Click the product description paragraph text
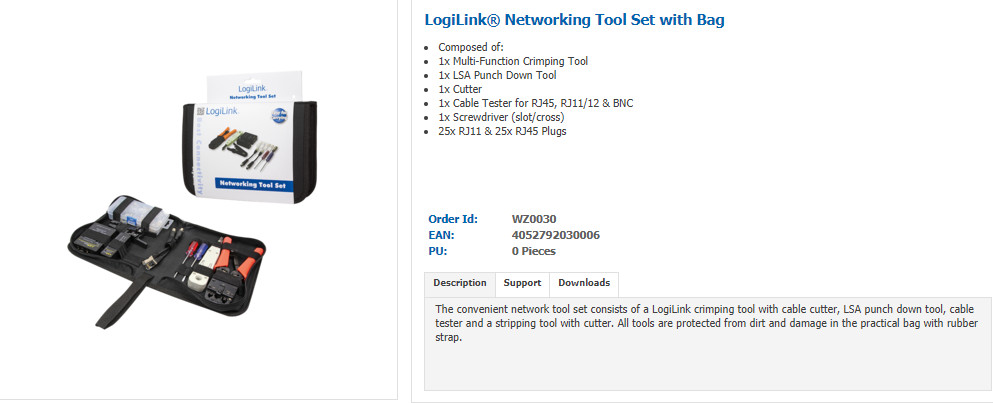The image size is (993, 403). pyautogui.click(x=707, y=323)
